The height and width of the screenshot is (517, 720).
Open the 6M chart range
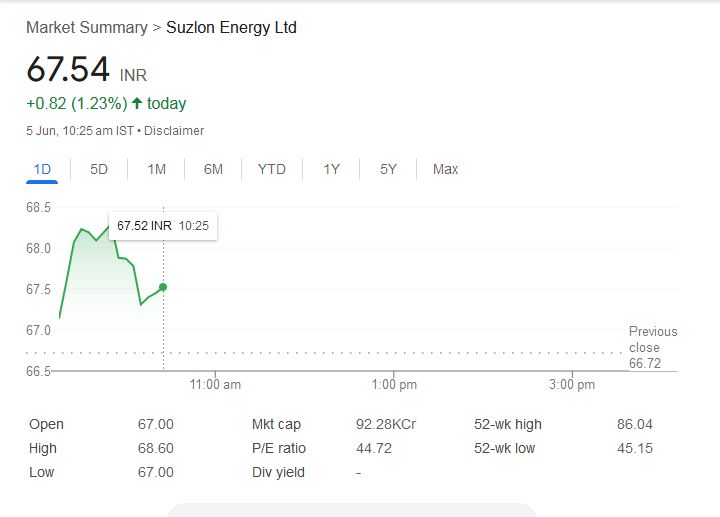[x=213, y=169]
